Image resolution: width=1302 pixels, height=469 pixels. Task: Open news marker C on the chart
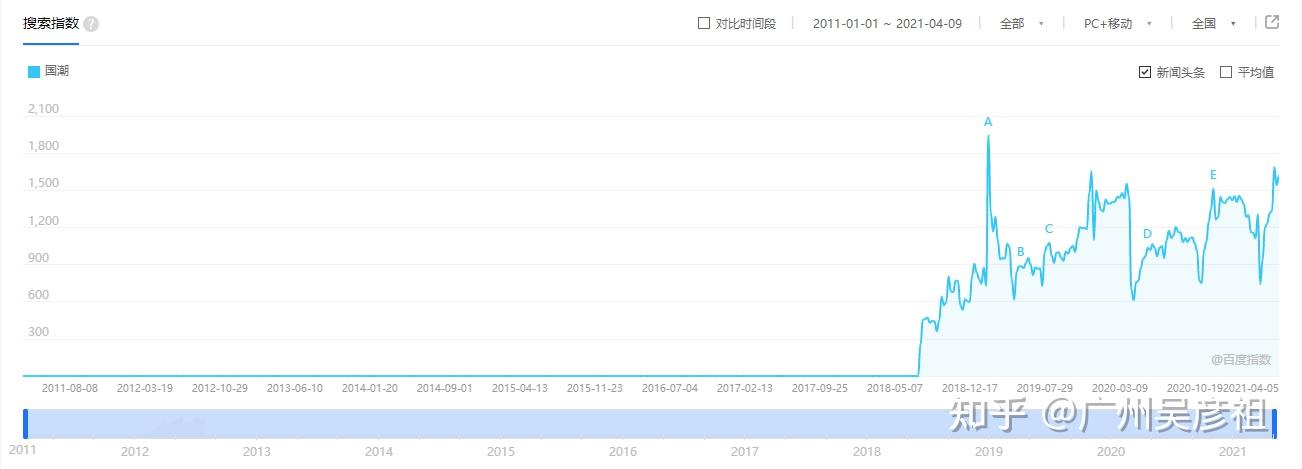1049,229
